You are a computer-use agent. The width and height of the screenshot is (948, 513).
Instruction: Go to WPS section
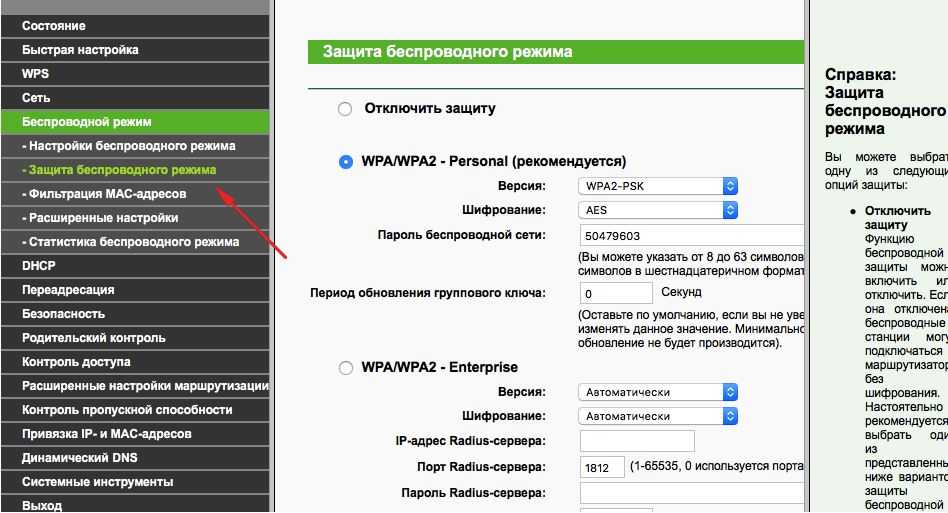coord(36,74)
